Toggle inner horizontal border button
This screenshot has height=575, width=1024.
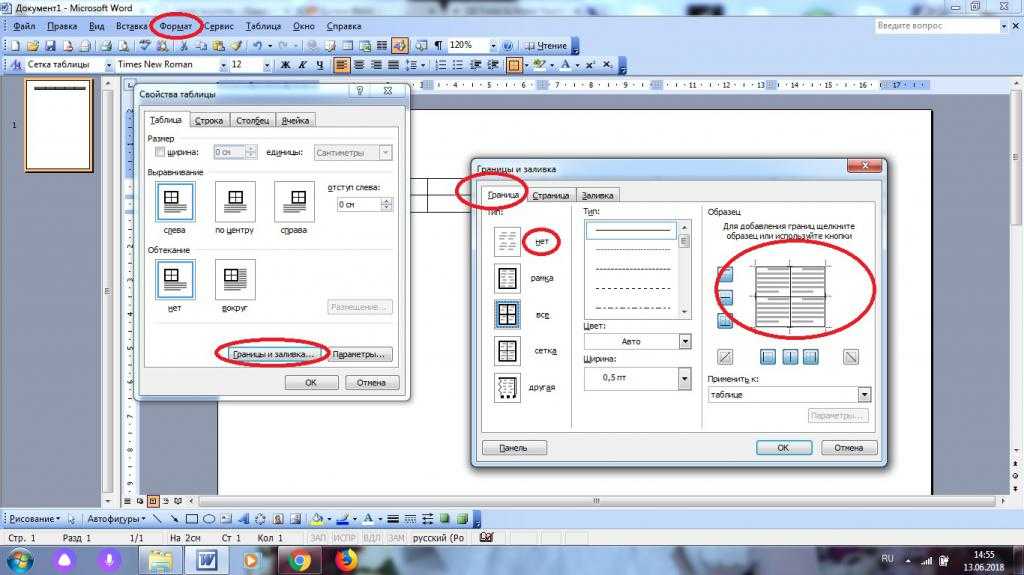coord(725,297)
